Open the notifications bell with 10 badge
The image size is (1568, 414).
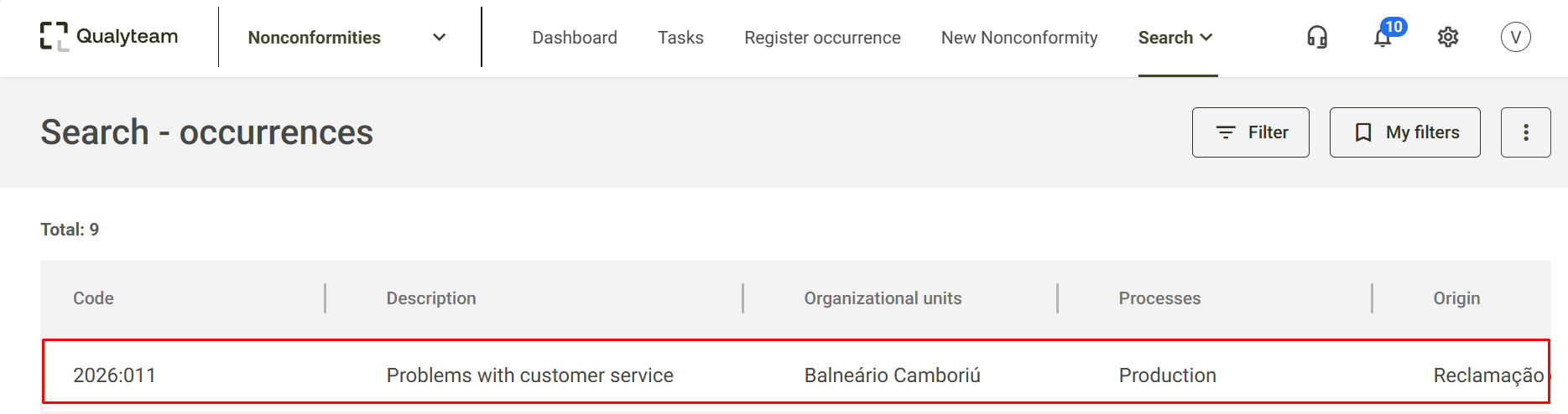pos(1383,37)
